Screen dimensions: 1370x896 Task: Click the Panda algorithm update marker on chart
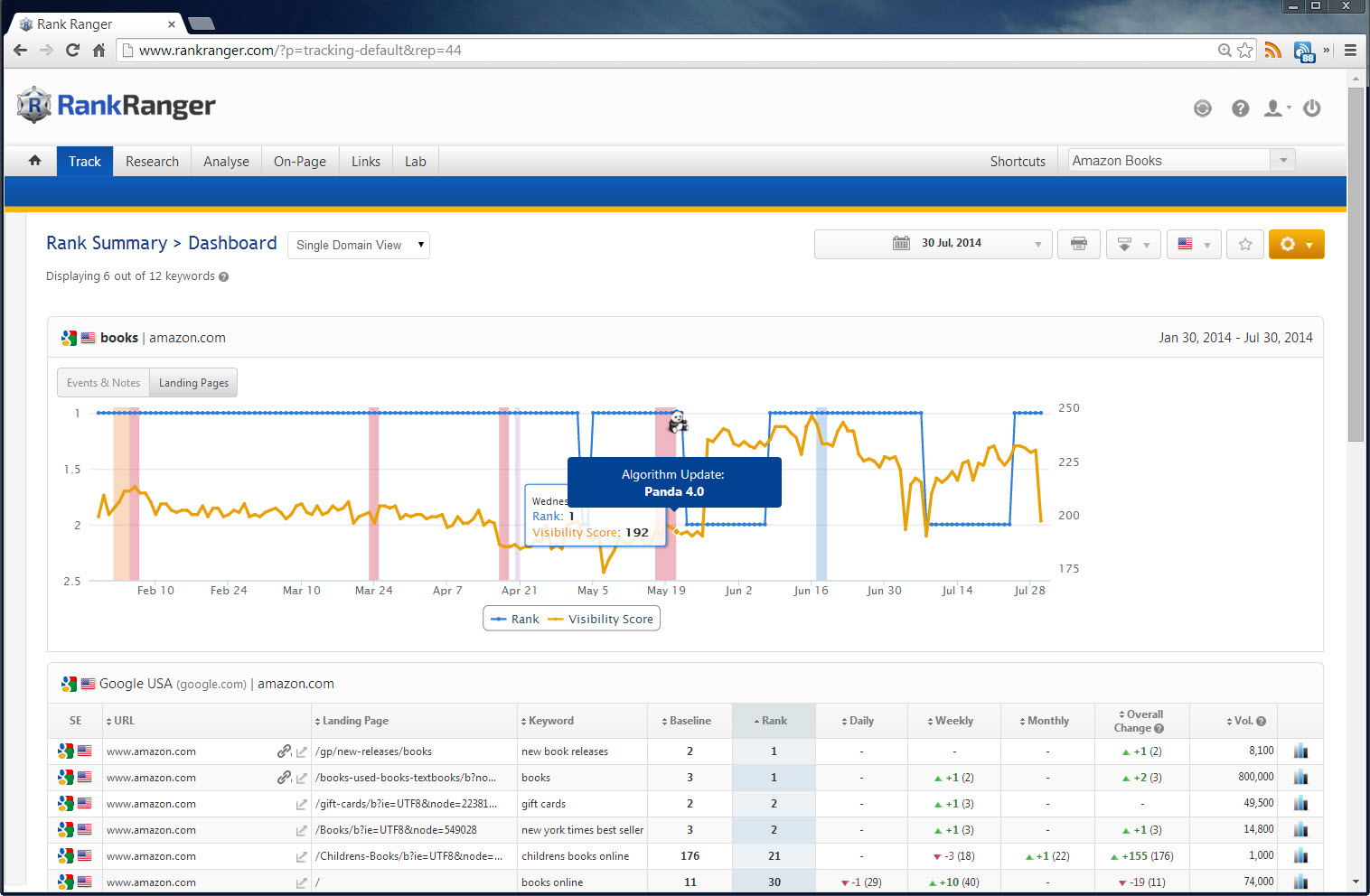click(678, 422)
